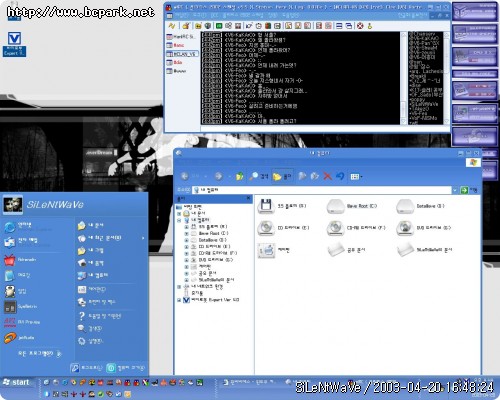Open the Wave Root (C:) drive icon
The image size is (500, 400).
[x=335, y=206]
